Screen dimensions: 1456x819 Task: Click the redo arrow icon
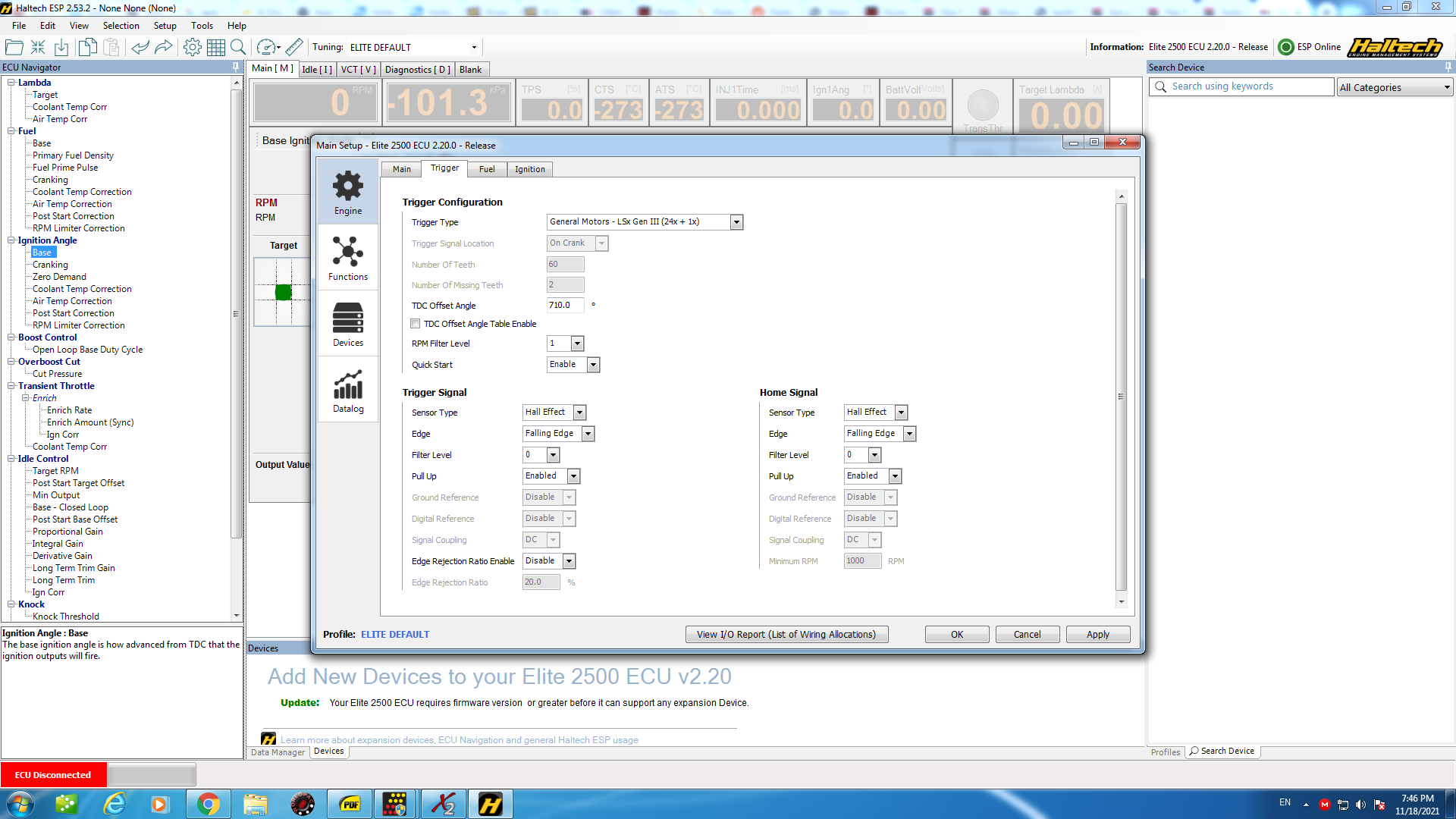coord(164,47)
